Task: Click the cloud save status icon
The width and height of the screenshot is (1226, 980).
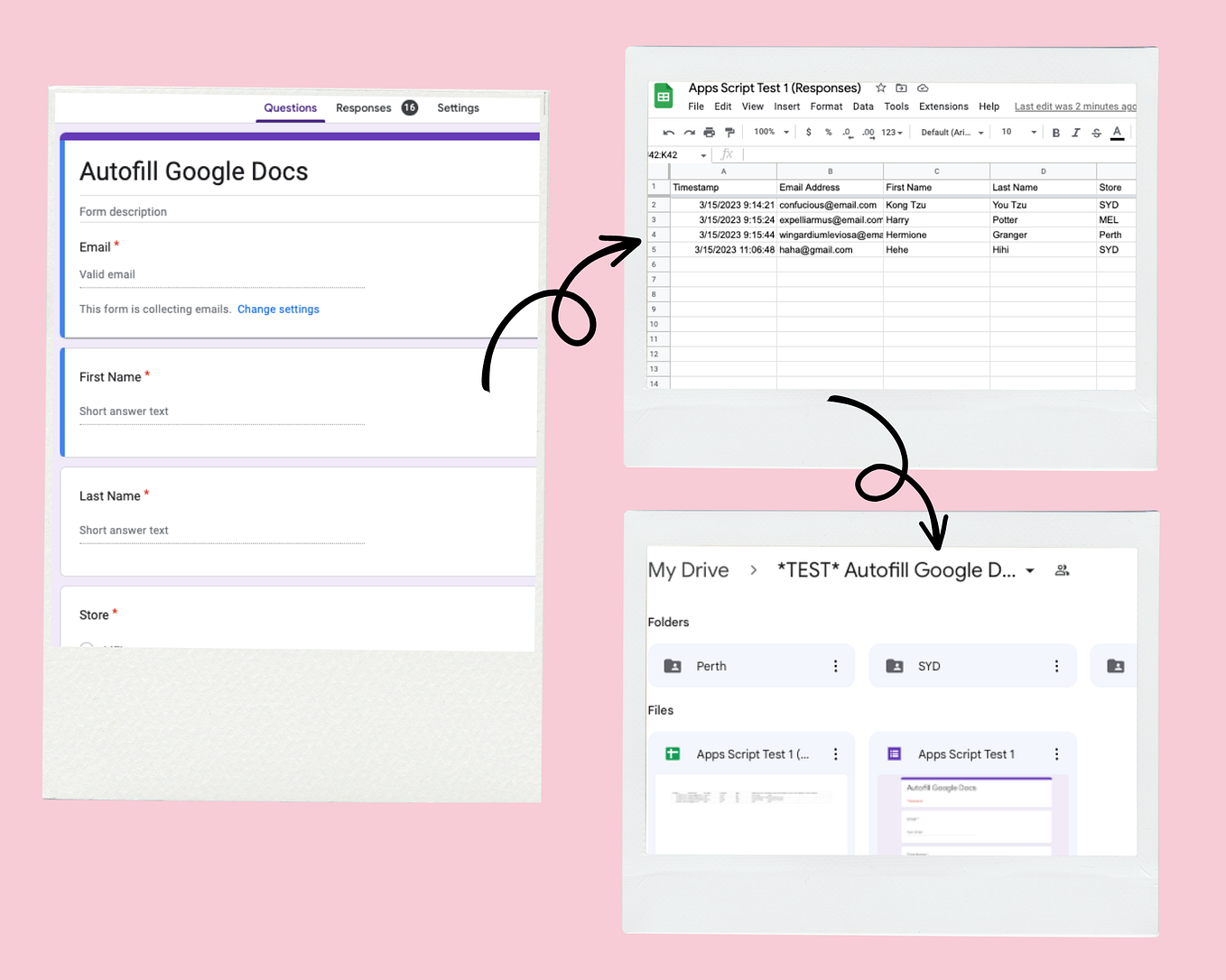Action: [x=923, y=88]
